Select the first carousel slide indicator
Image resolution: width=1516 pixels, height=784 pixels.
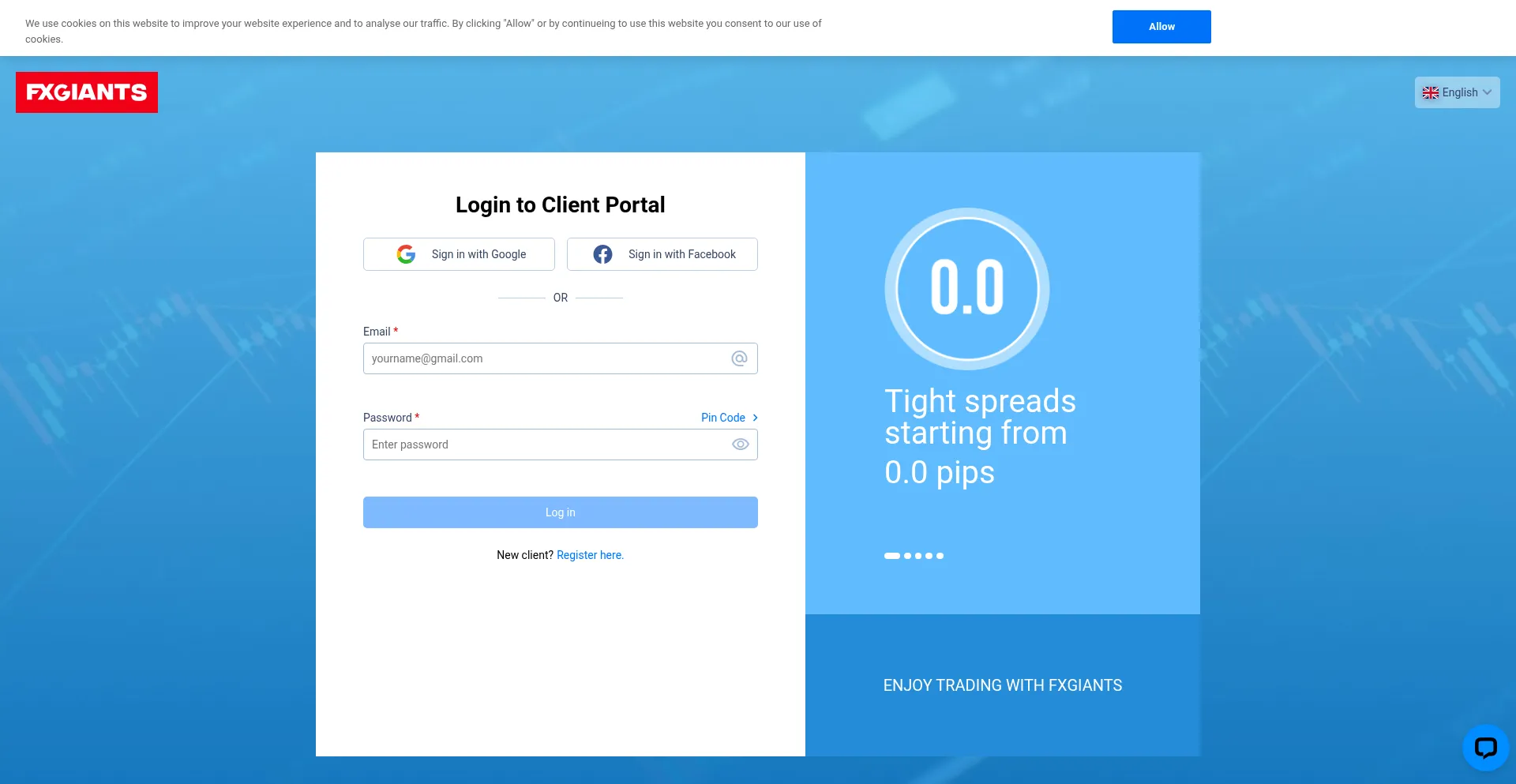click(x=892, y=556)
